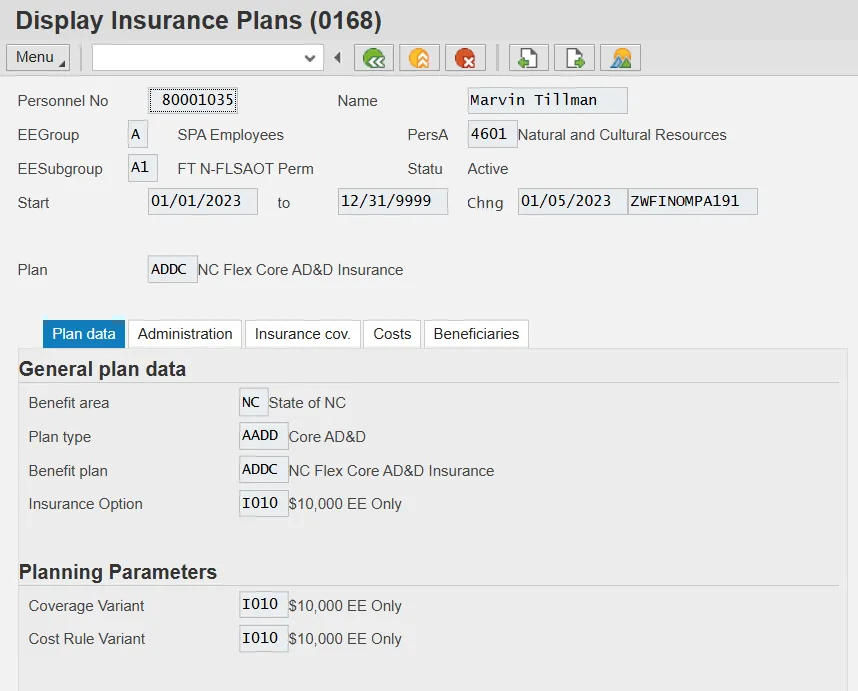Click the red Cancel button

(465, 58)
